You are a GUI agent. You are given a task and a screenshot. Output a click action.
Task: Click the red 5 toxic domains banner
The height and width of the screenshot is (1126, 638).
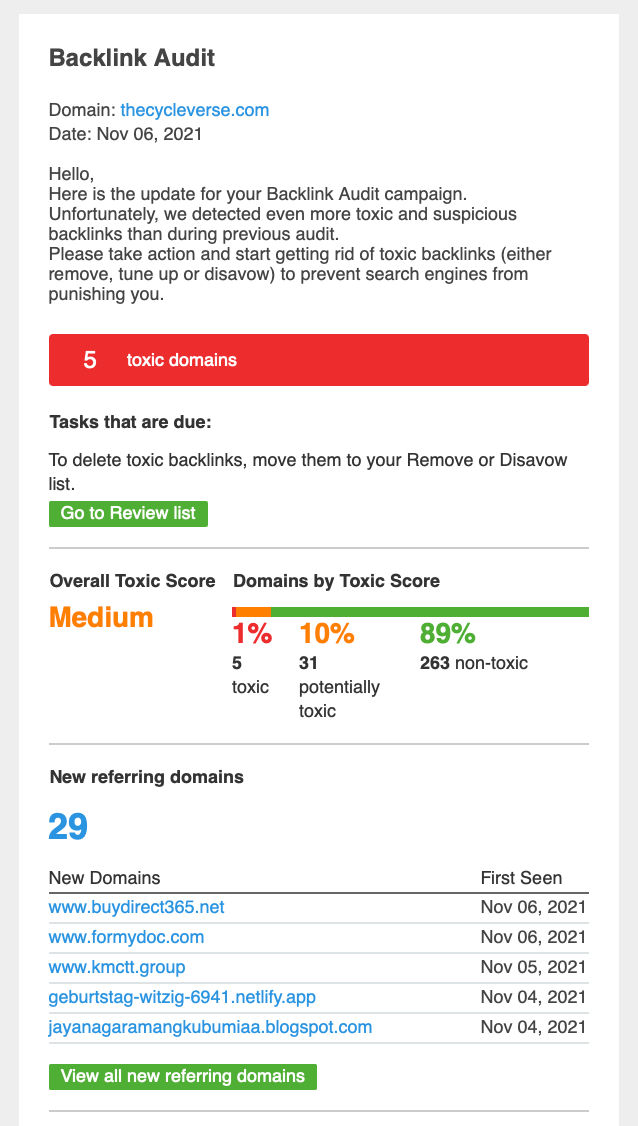coord(319,360)
